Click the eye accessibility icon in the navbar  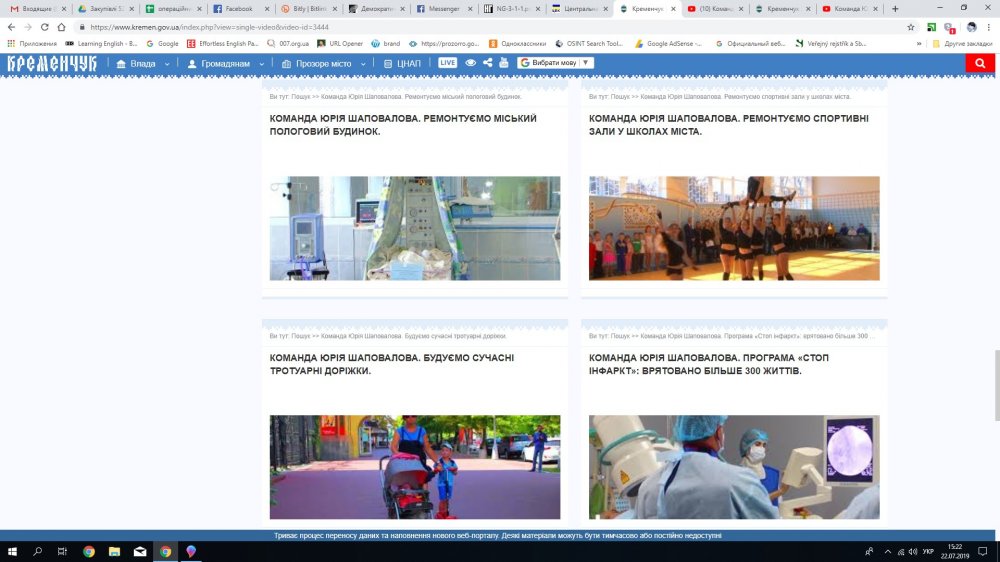click(471, 63)
